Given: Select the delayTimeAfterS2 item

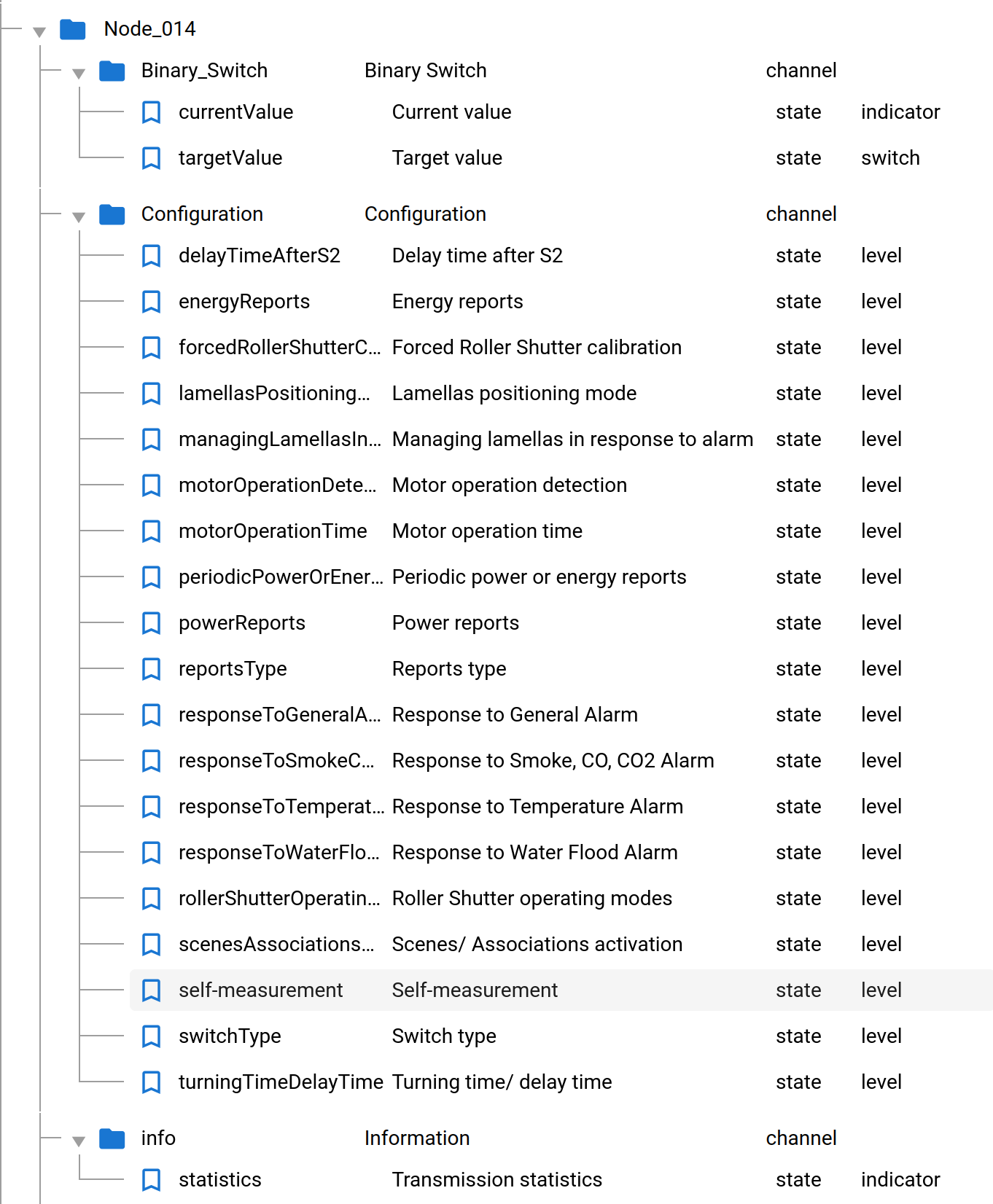Looking at the screenshot, I should pyautogui.click(x=260, y=256).
